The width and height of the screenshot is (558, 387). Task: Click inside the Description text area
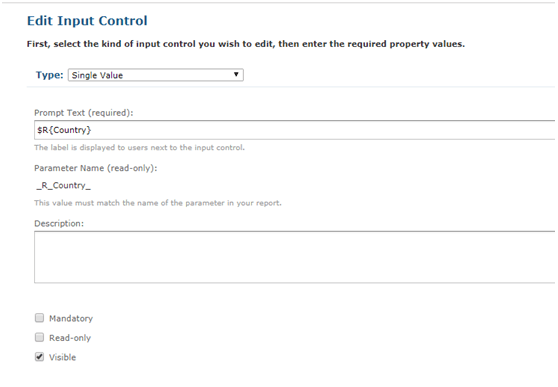point(295,257)
